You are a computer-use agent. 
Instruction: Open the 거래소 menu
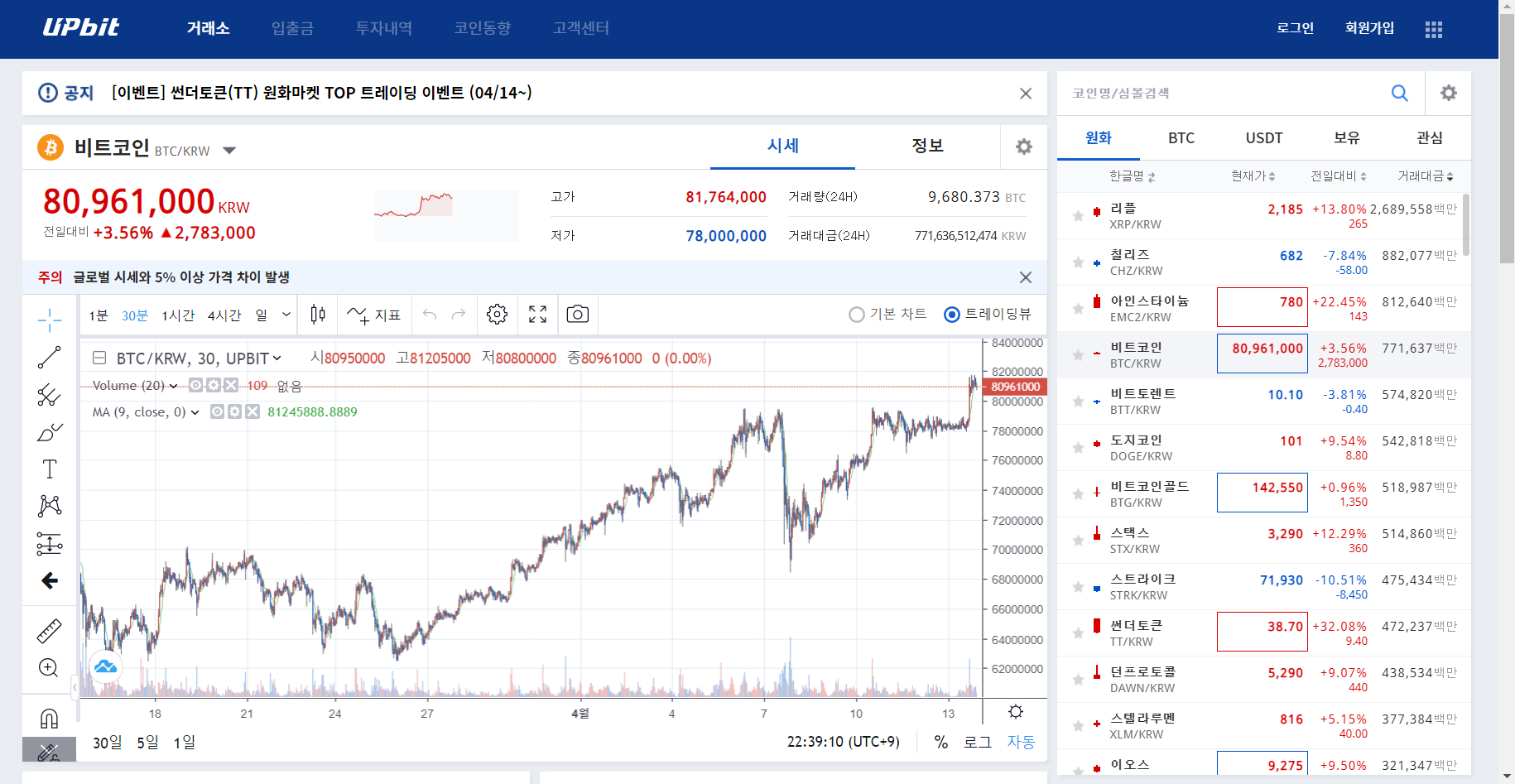209,28
